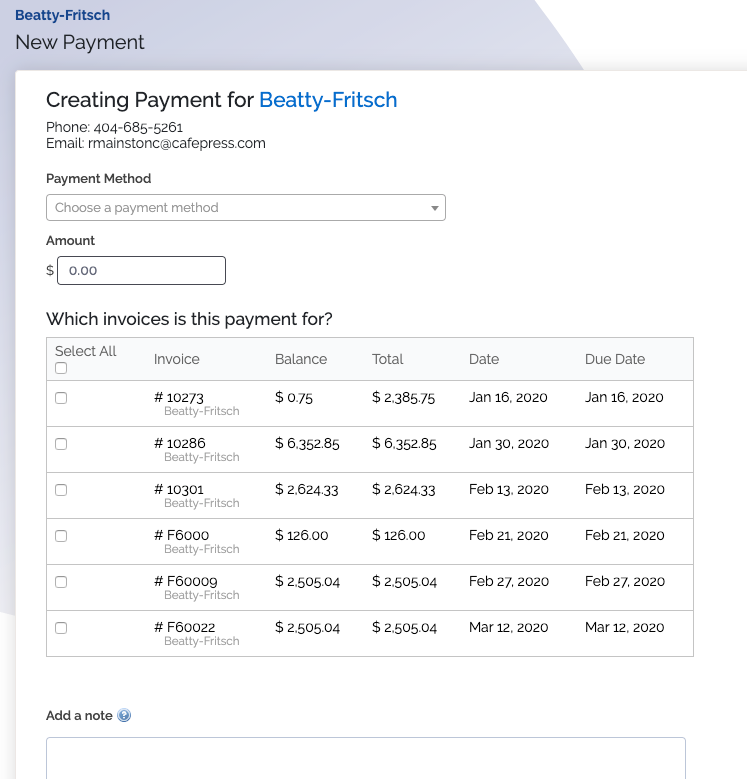Click invoice number # 10301
The height and width of the screenshot is (779, 747).
click(179, 489)
